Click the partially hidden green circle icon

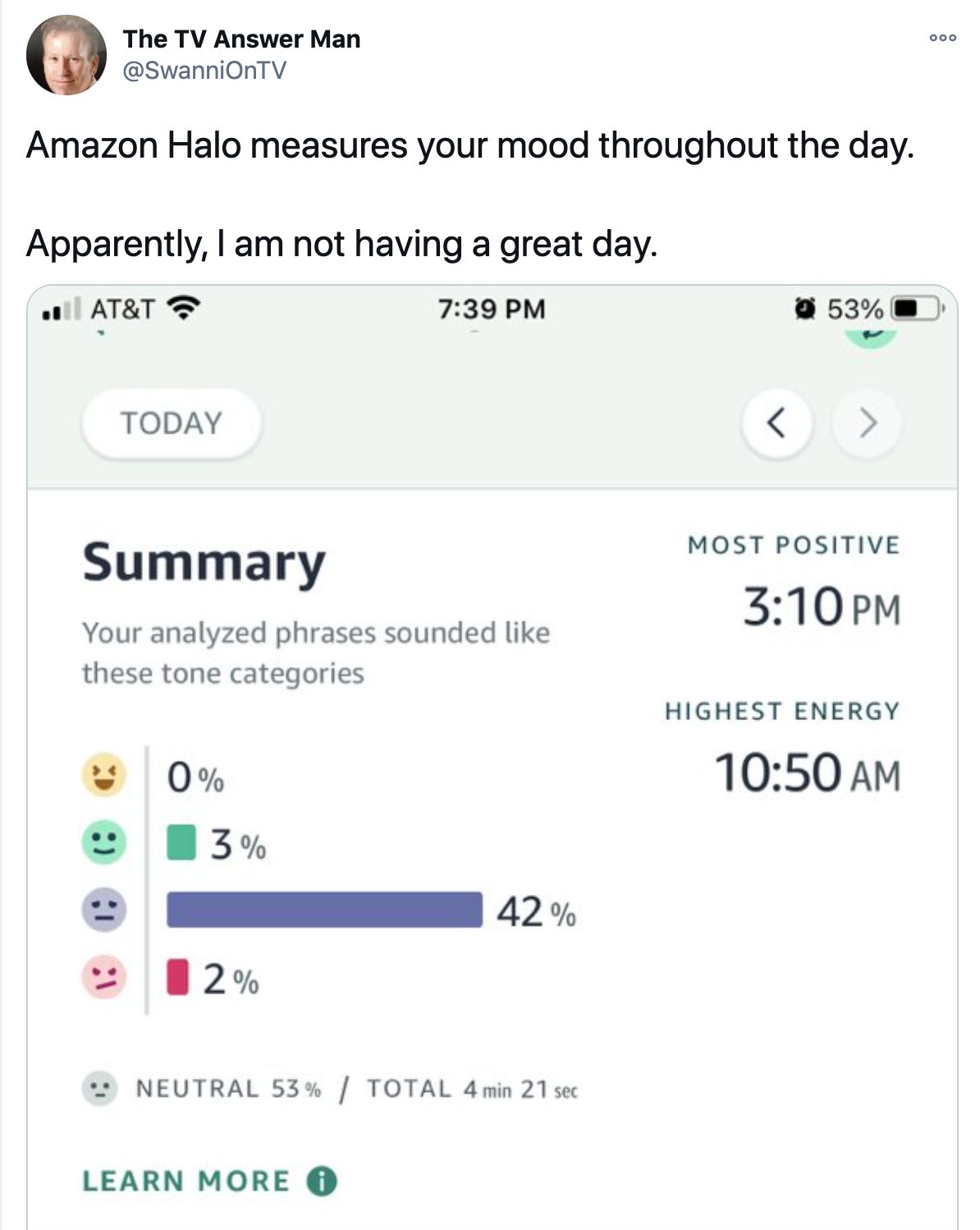pos(870,335)
